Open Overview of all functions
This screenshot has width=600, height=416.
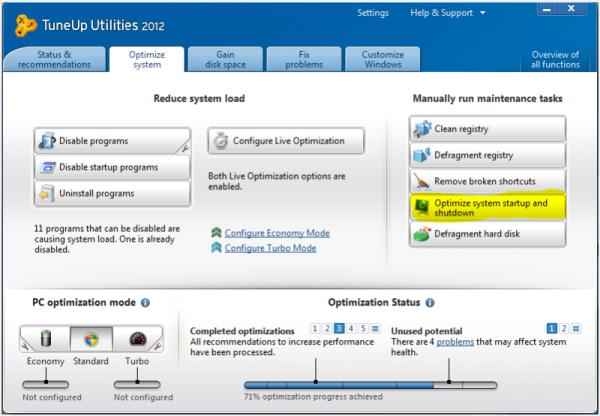pos(555,59)
